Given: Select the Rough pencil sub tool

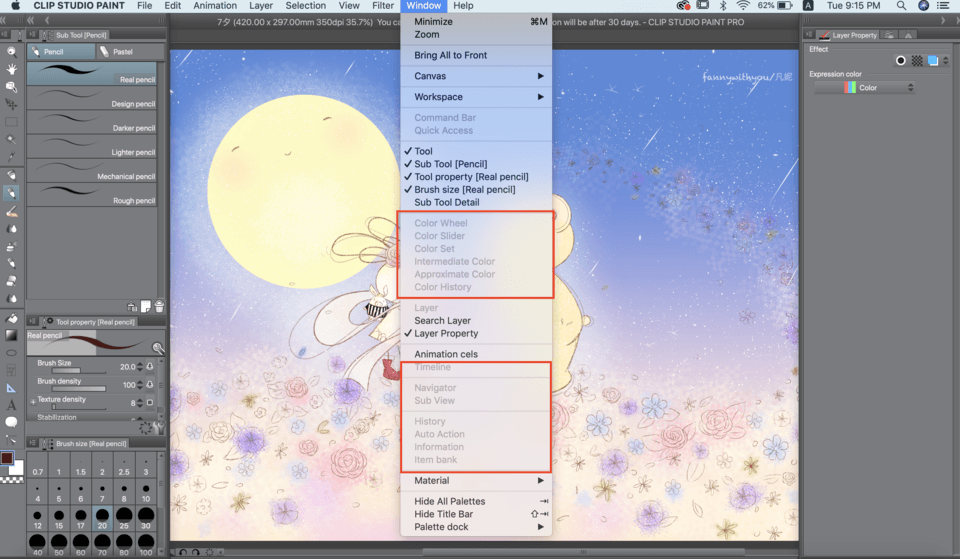Looking at the screenshot, I should tap(92, 195).
